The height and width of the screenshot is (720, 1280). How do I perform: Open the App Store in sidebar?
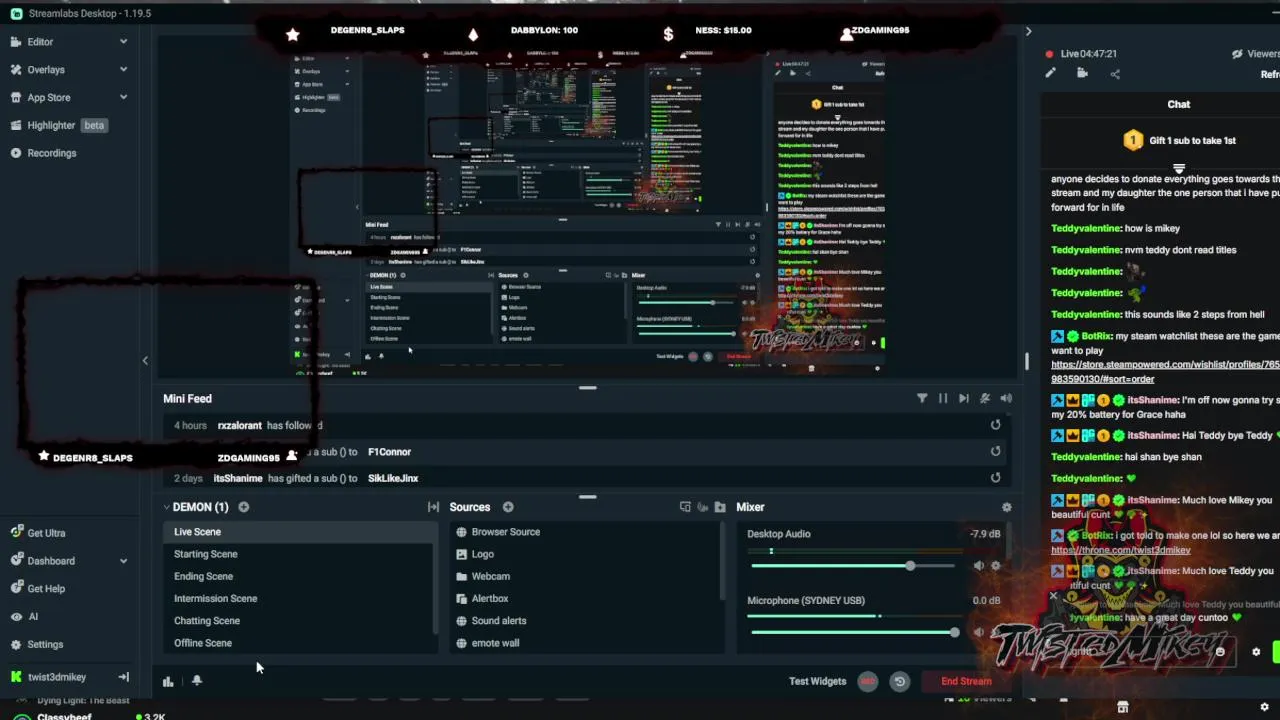tap(48, 98)
